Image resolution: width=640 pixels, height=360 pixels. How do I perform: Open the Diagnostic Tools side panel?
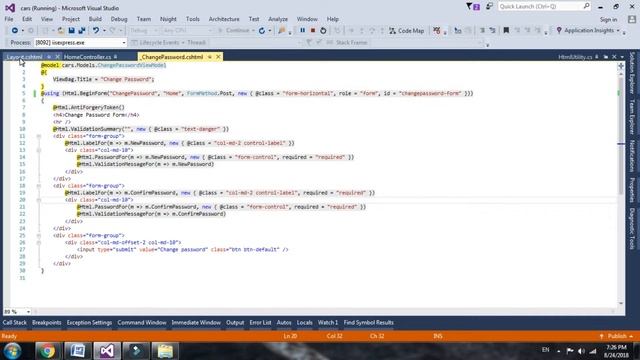coord(632,229)
